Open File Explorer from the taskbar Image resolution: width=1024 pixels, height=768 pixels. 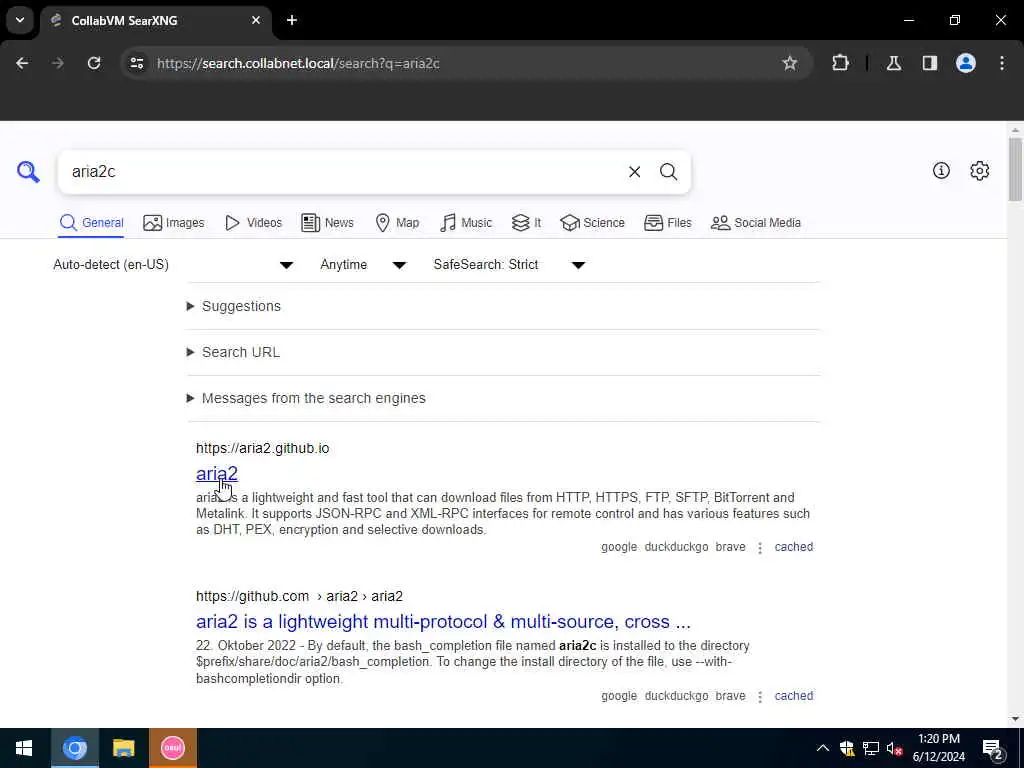click(x=123, y=748)
